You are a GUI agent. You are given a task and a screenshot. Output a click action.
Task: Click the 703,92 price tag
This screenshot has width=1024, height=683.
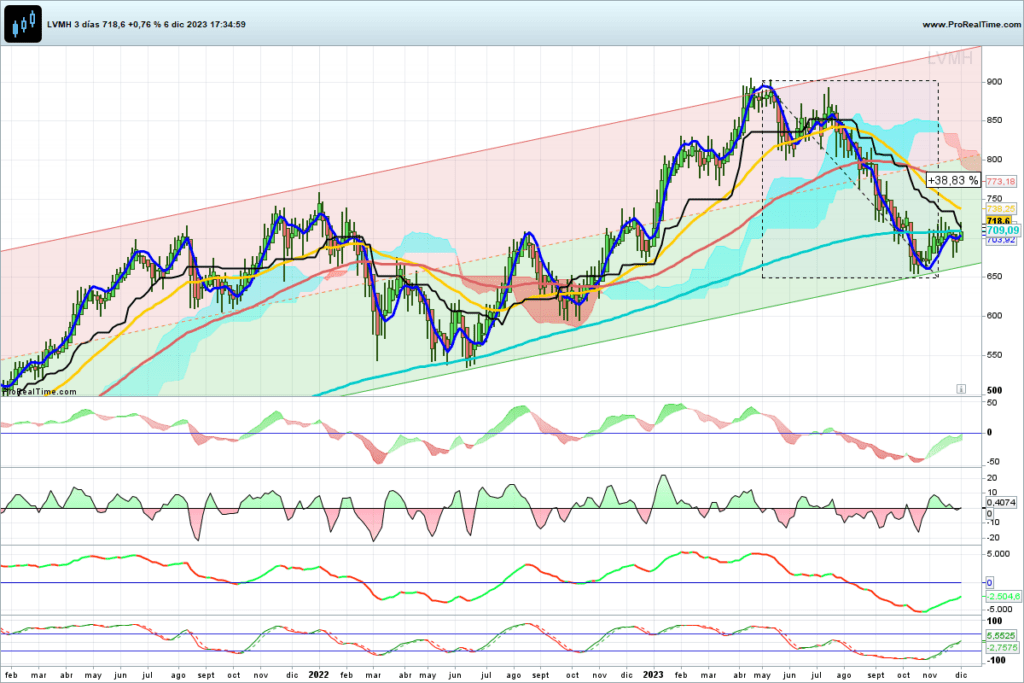(1000, 240)
